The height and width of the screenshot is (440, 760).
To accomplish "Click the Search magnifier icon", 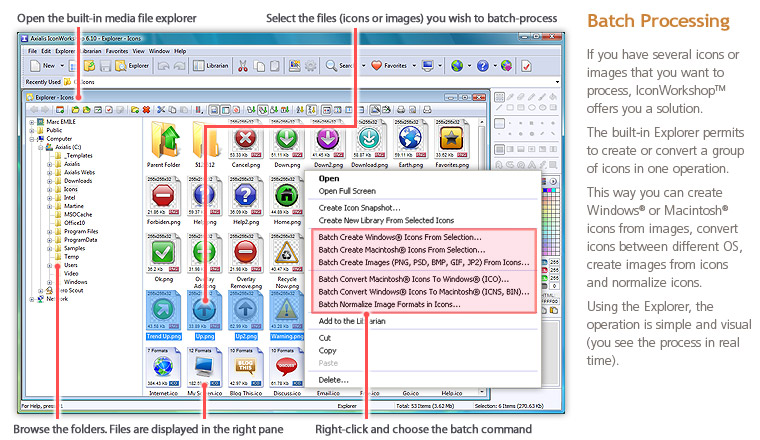I will [x=332, y=66].
